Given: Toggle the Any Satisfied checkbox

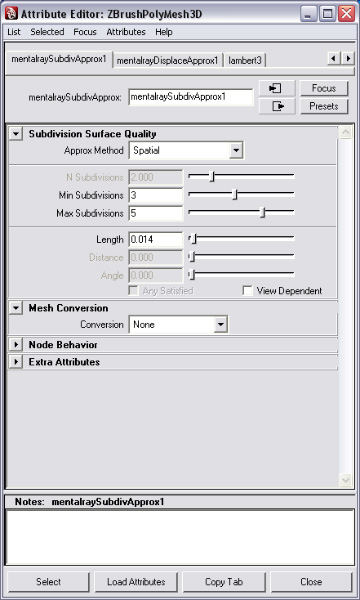Looking at the screenshot, I should (x=133, y=291).
